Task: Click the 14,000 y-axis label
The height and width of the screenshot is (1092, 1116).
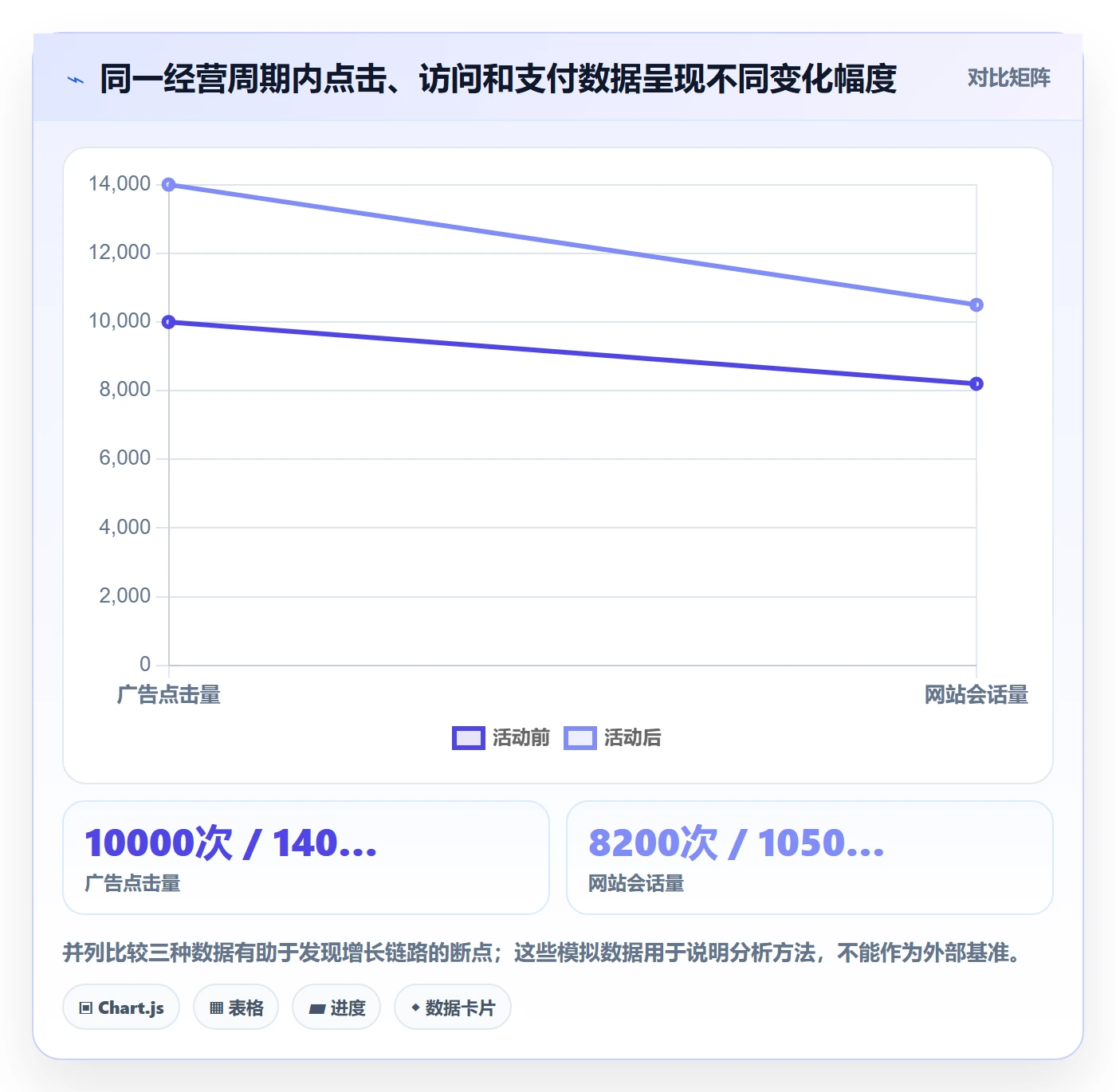Action: click(x=120, y=184)
